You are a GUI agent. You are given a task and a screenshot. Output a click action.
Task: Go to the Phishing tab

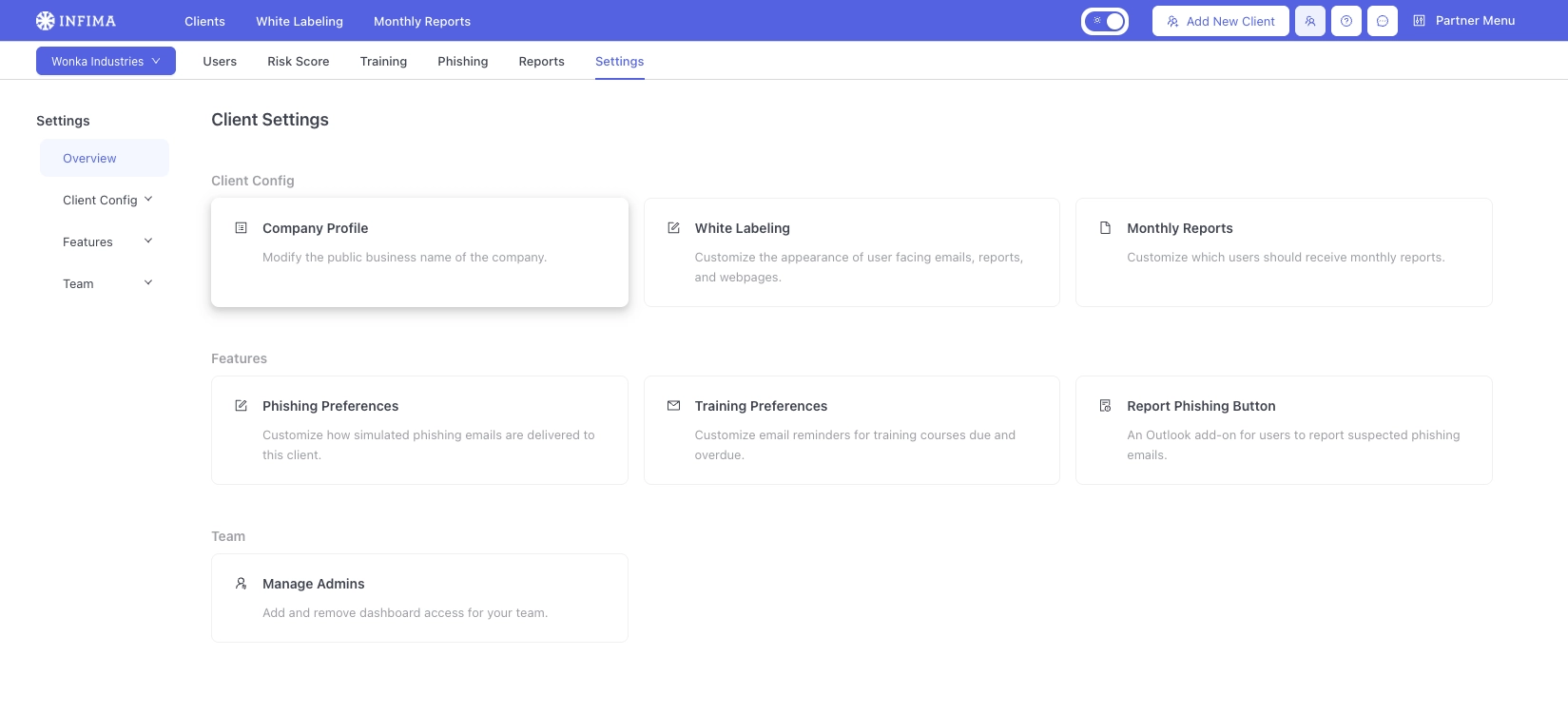tap(462, 61)
